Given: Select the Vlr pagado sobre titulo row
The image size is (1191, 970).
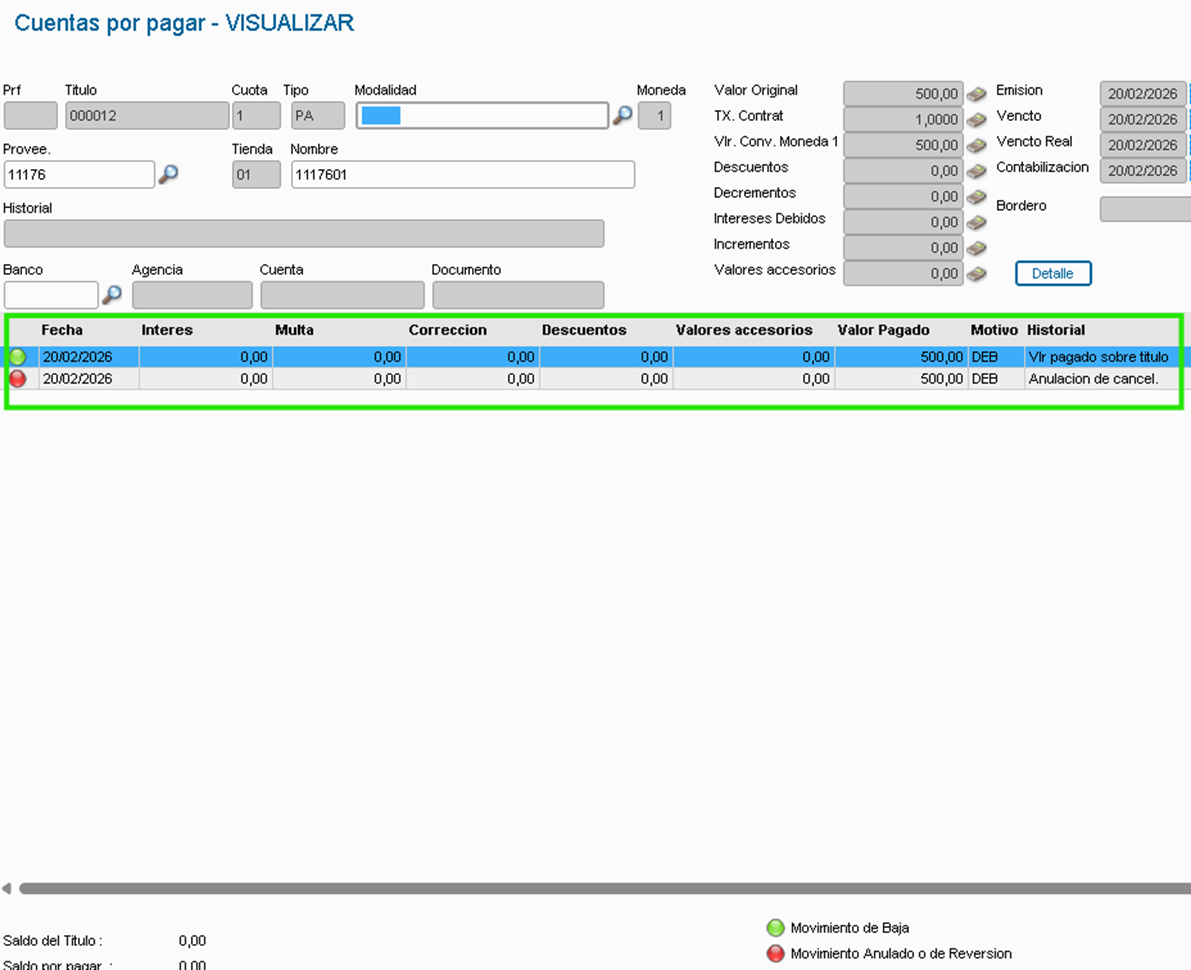Looking at the screenshot, I should coord(593,356).
